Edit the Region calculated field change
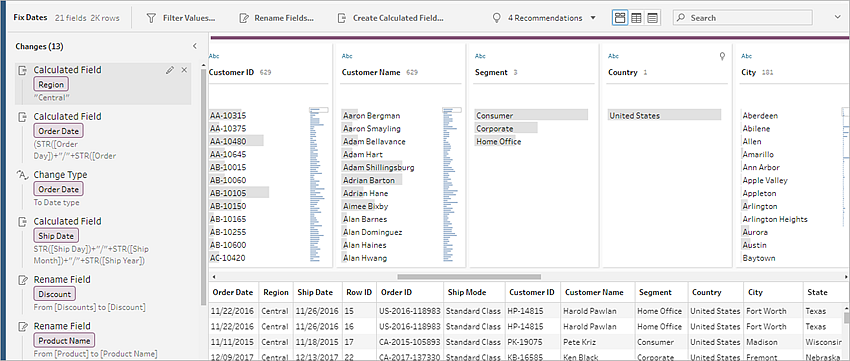850x361 pixels. pyautogui.click(x=170, y=70)
